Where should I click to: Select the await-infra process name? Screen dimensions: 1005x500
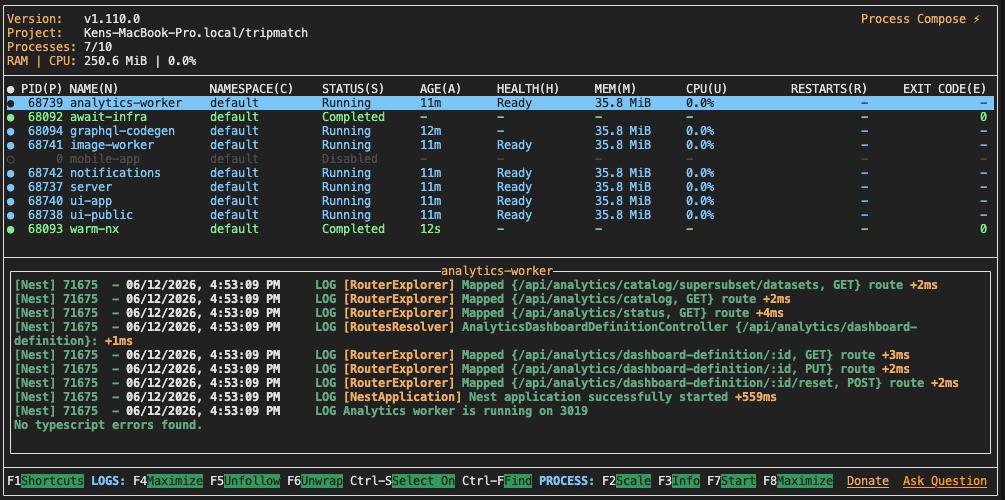pyautogui.click(x=108, y=117)
